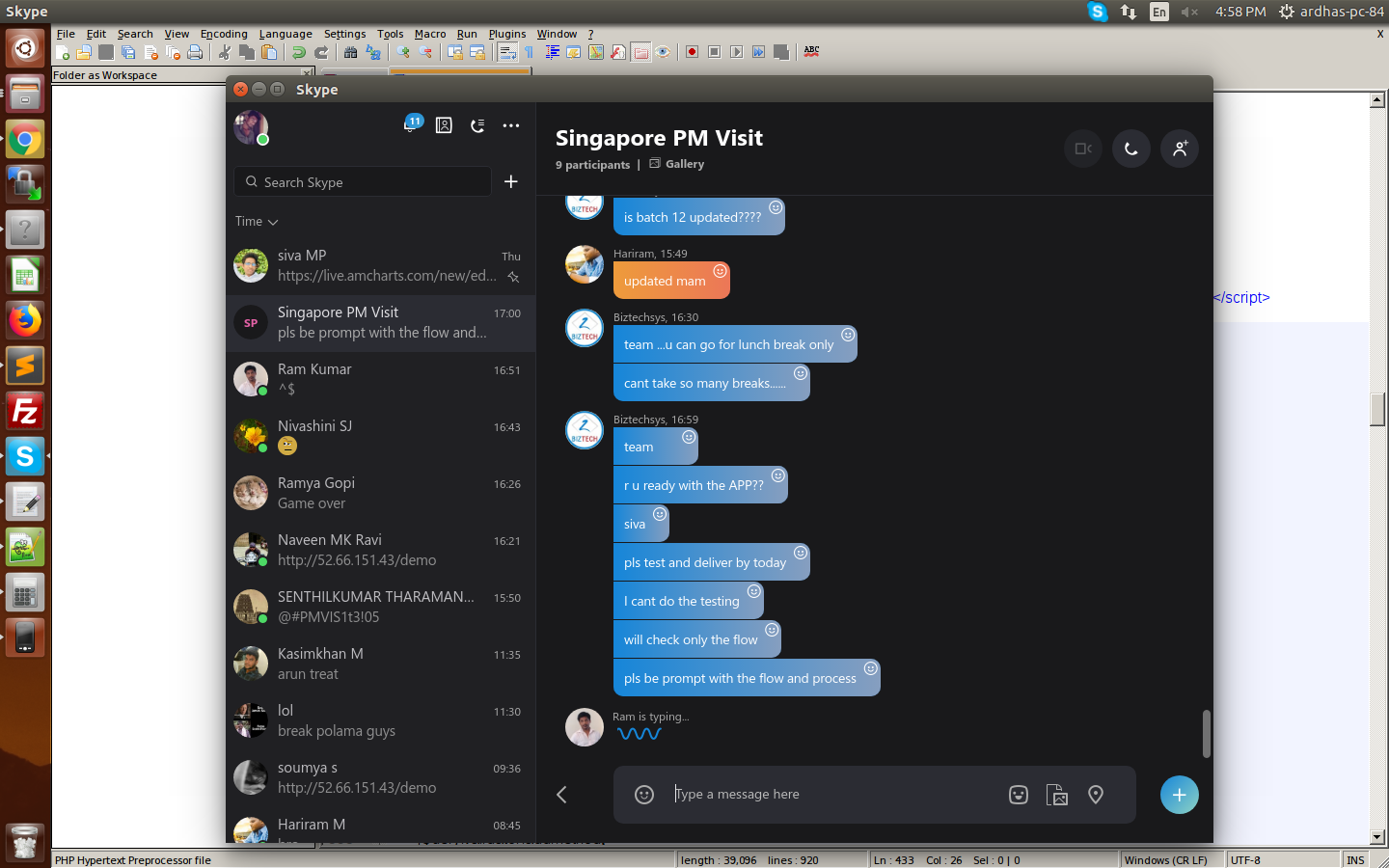Click Notepad++ New file toolbar icon
This screenshot has width=1389, height=868.
coord(63,52)
